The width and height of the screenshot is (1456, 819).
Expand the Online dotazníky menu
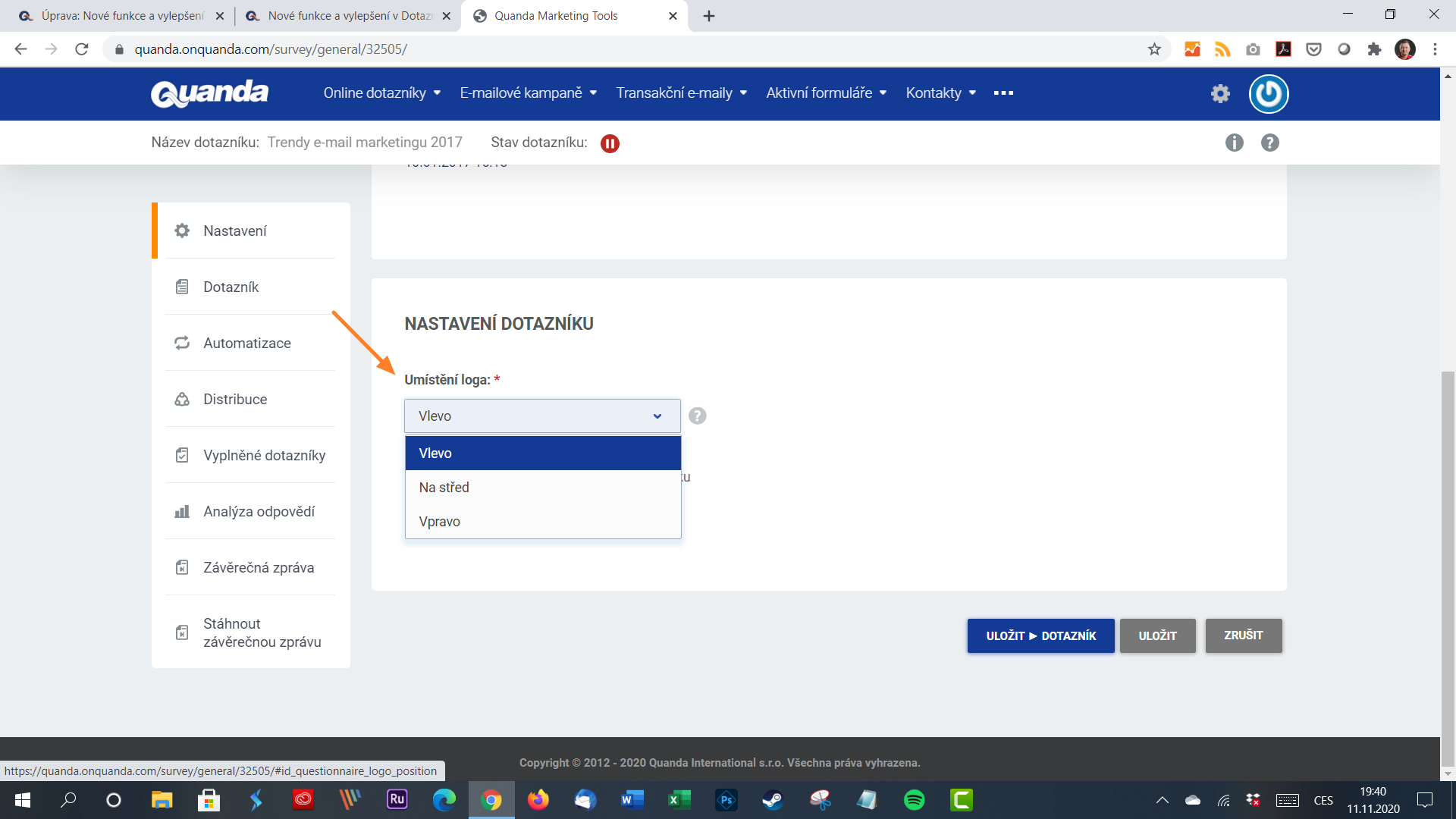tap(382, 93)
